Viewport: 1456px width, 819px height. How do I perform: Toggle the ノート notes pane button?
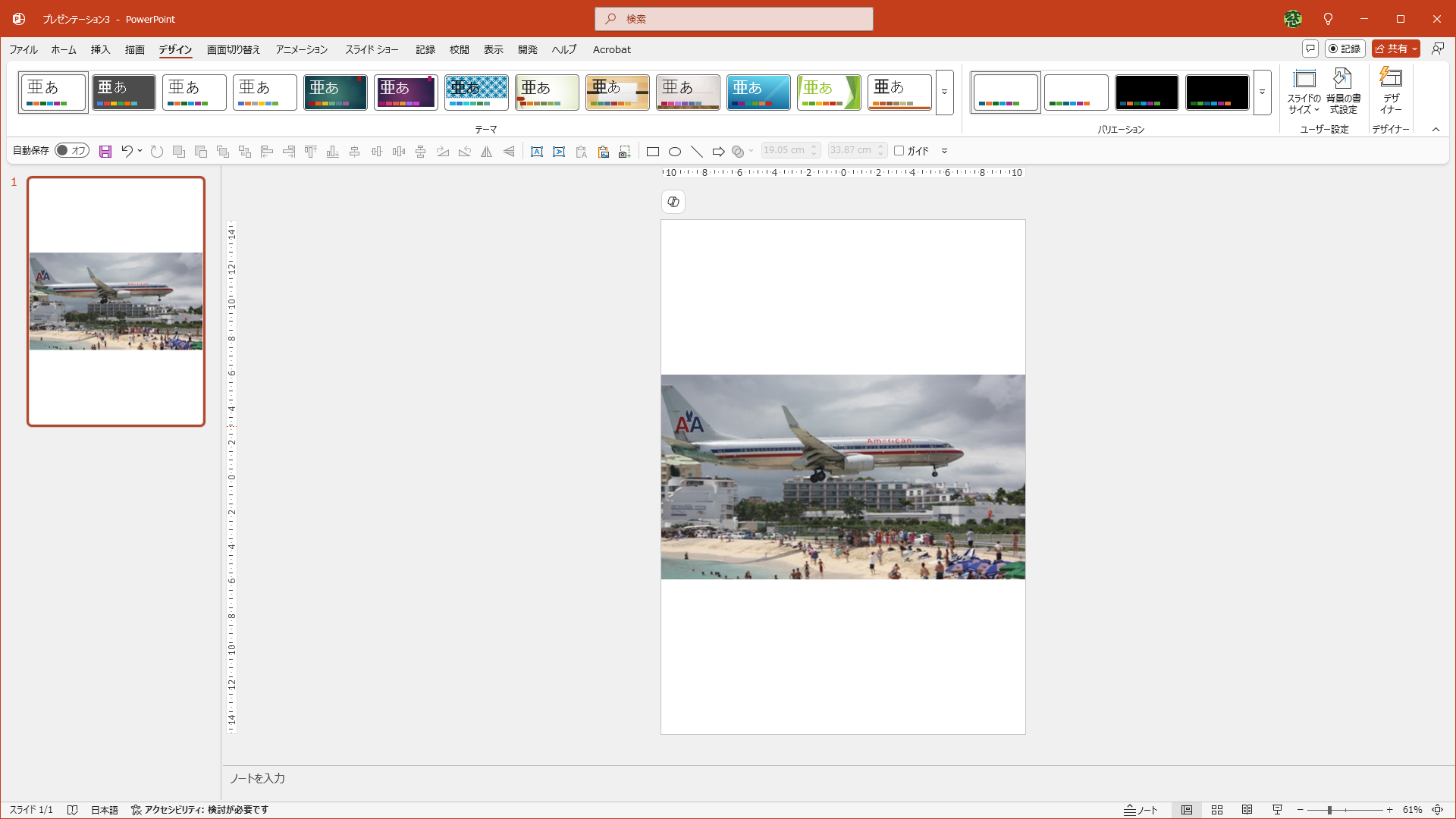(x=1141, y=810)
